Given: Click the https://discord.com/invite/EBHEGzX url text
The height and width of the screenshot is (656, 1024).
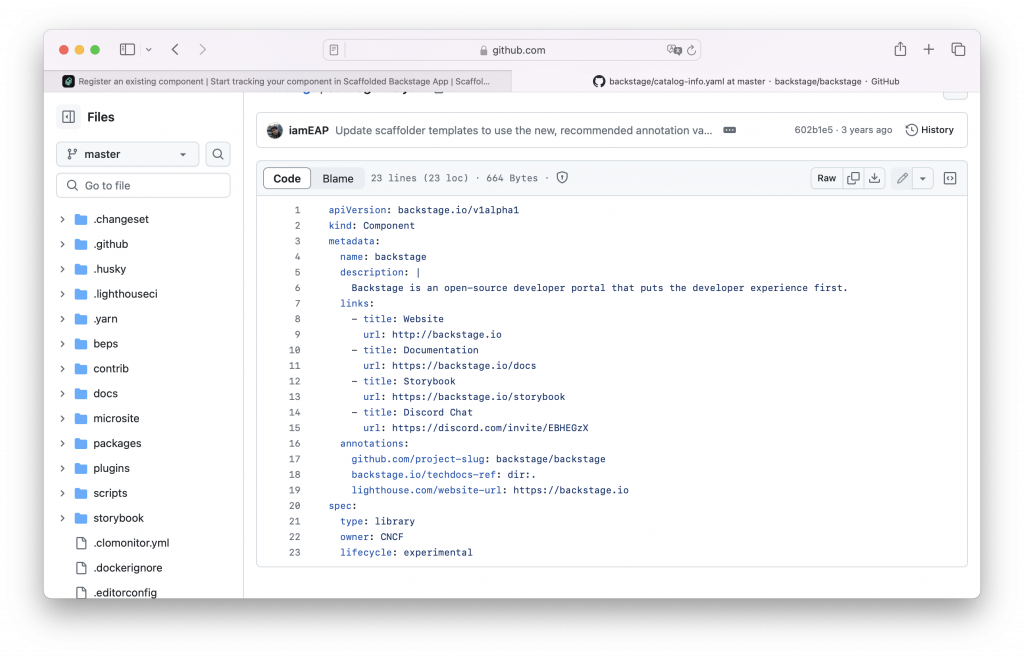Looking at the screenshot, I should [x=490, y=428].
